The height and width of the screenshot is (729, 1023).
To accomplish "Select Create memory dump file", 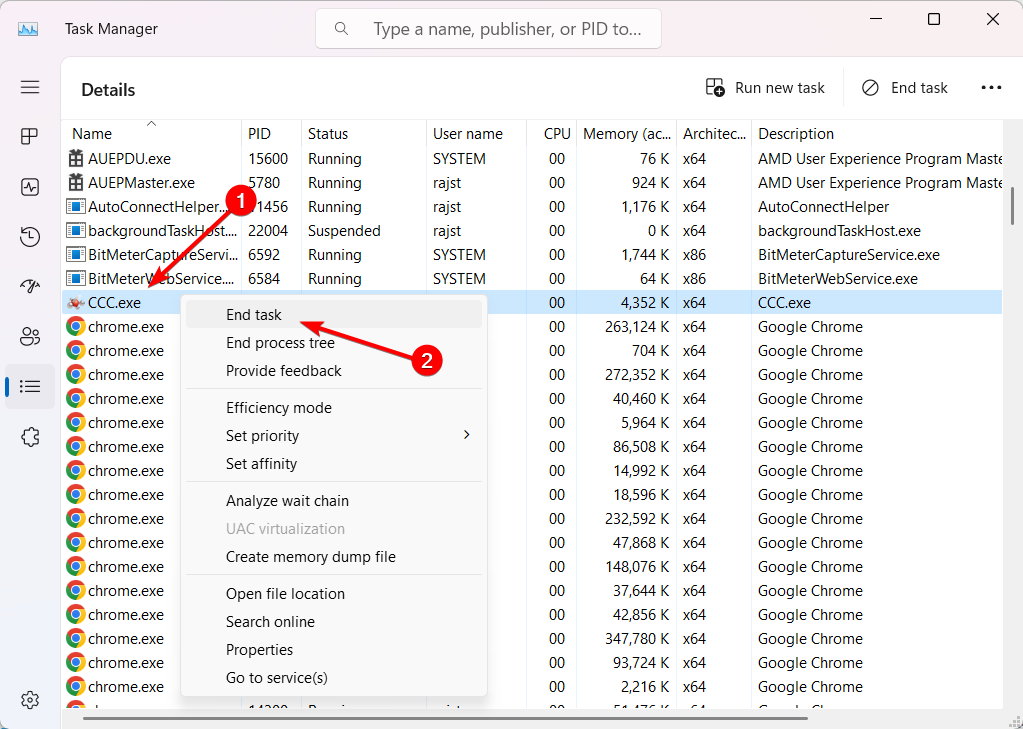I will click(x=334, y=557).
